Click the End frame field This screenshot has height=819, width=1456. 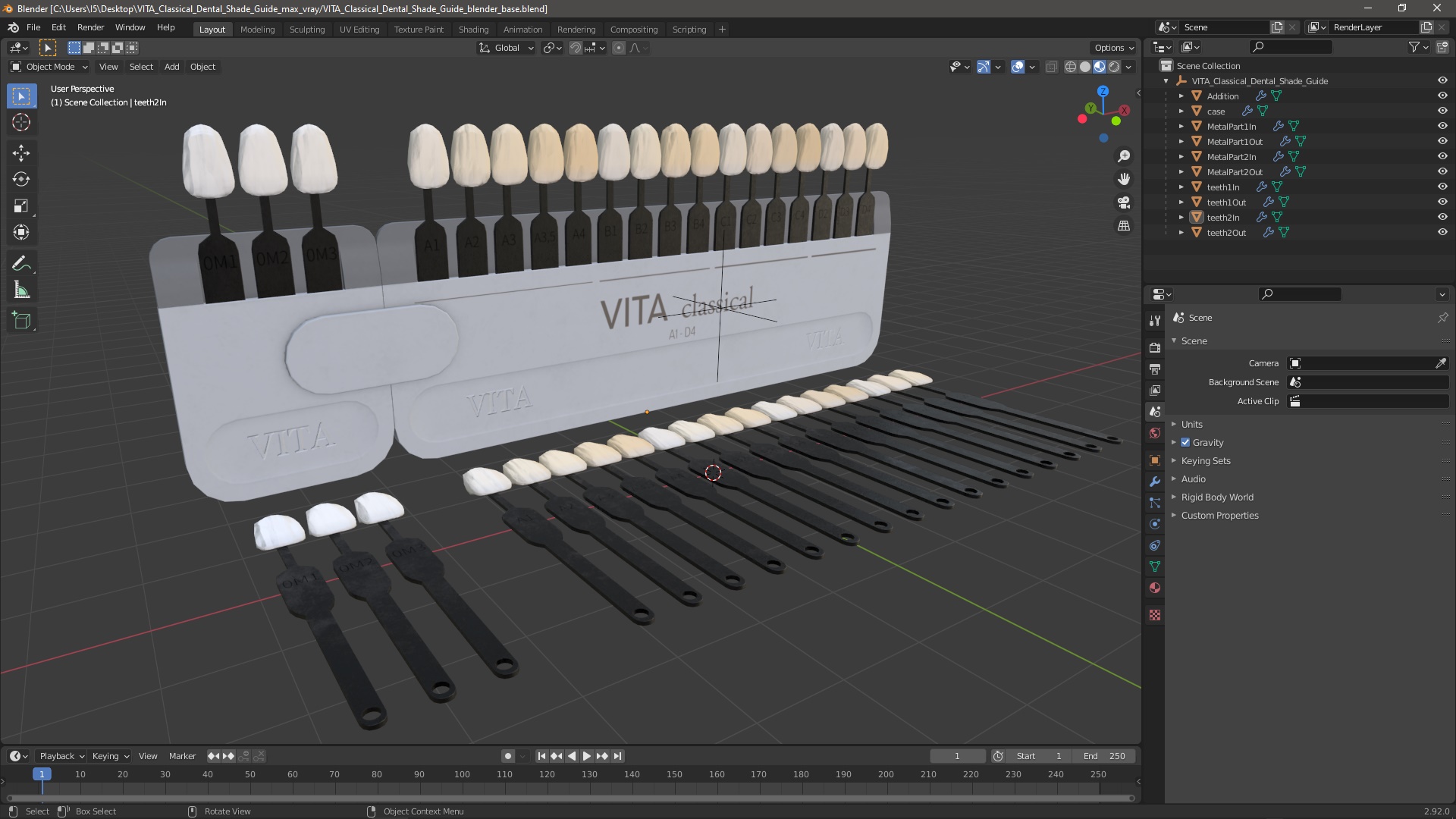[1104, 756]
